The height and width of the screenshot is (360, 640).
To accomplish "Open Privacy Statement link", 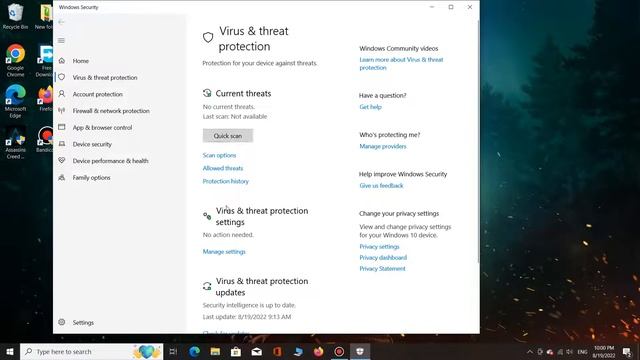I will tap(382, 269).
